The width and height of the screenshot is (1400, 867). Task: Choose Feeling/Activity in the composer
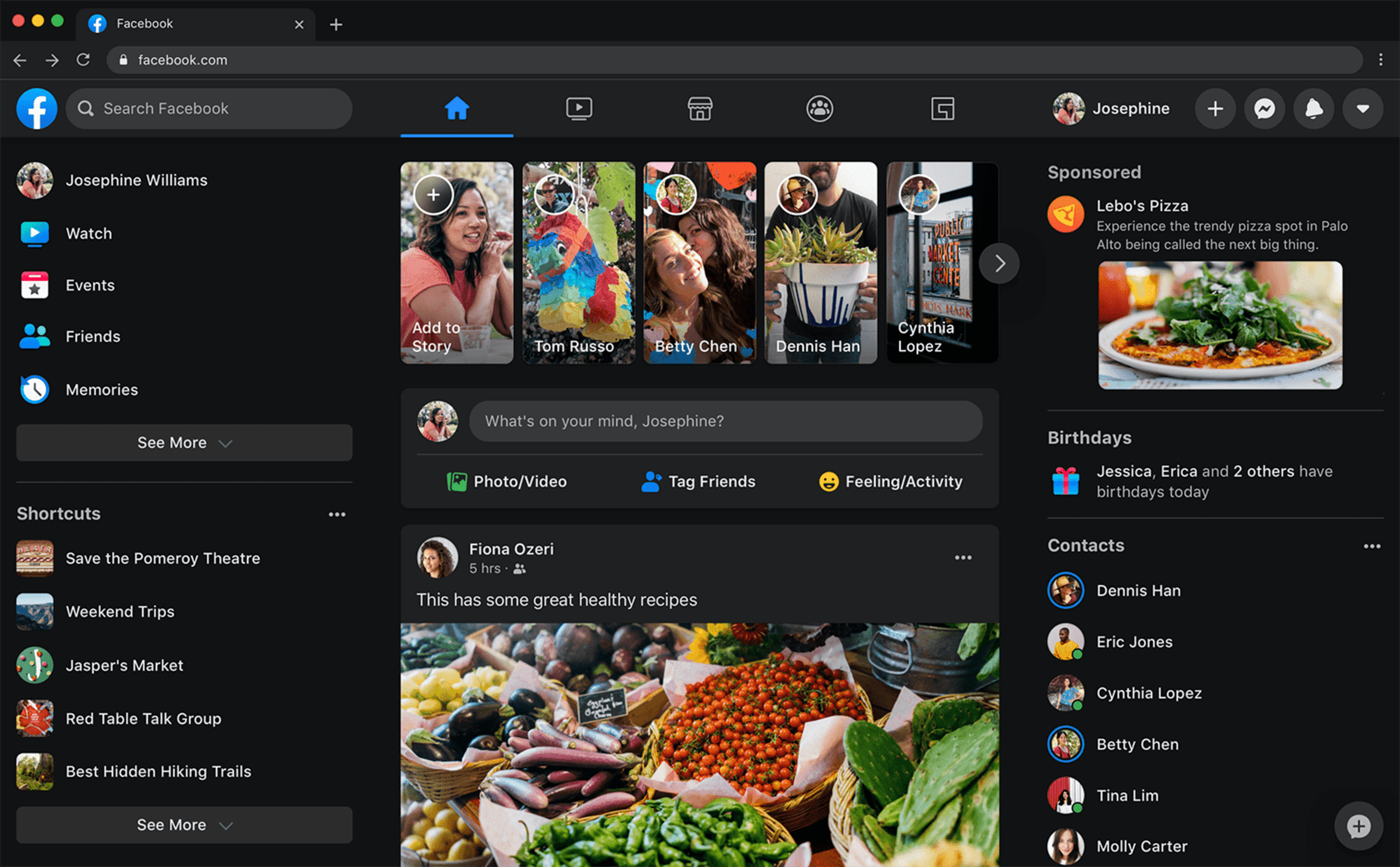pyautogui.click(x=891, y=481)
